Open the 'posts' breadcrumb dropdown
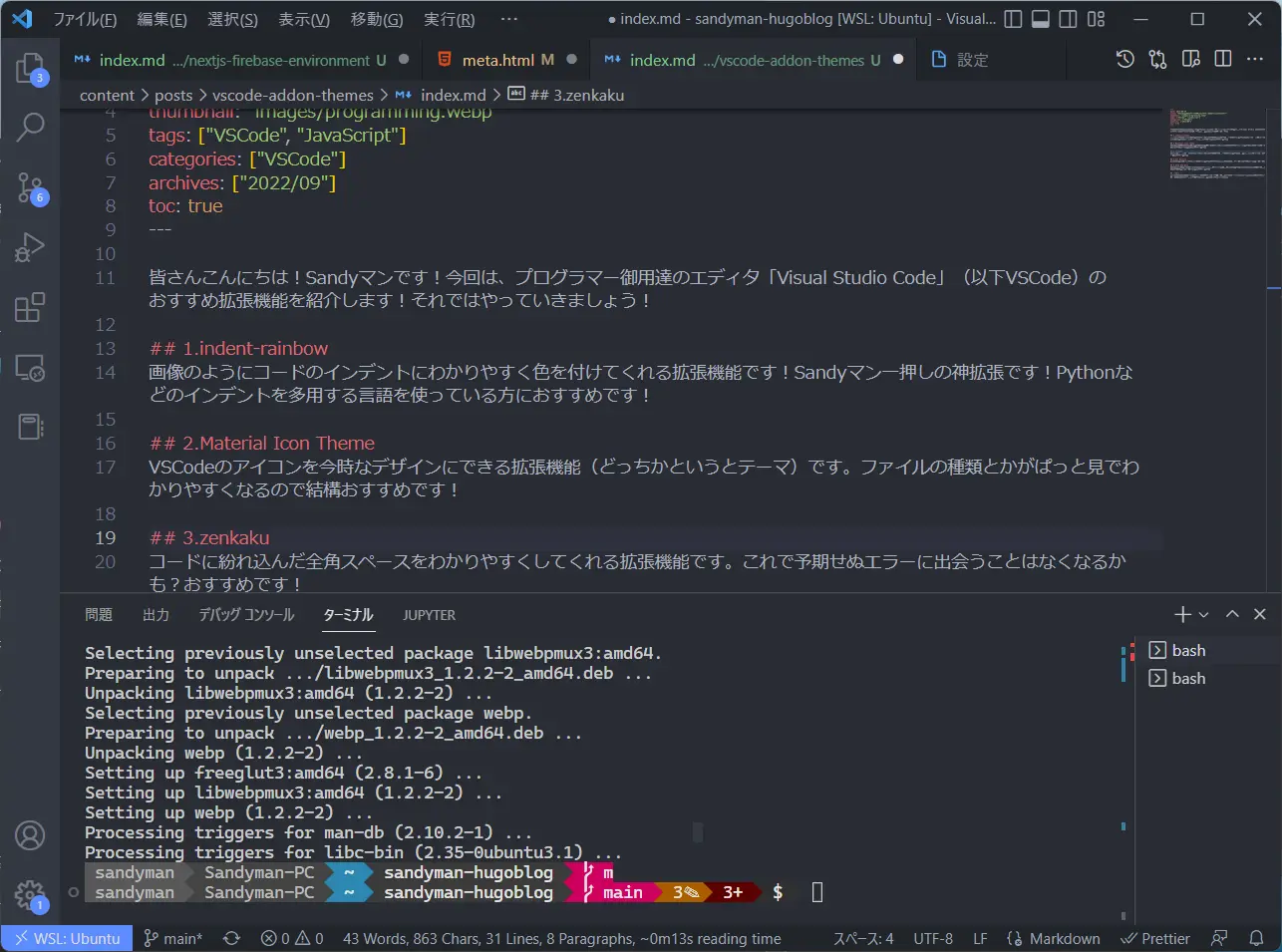 [x=173, y=95]
